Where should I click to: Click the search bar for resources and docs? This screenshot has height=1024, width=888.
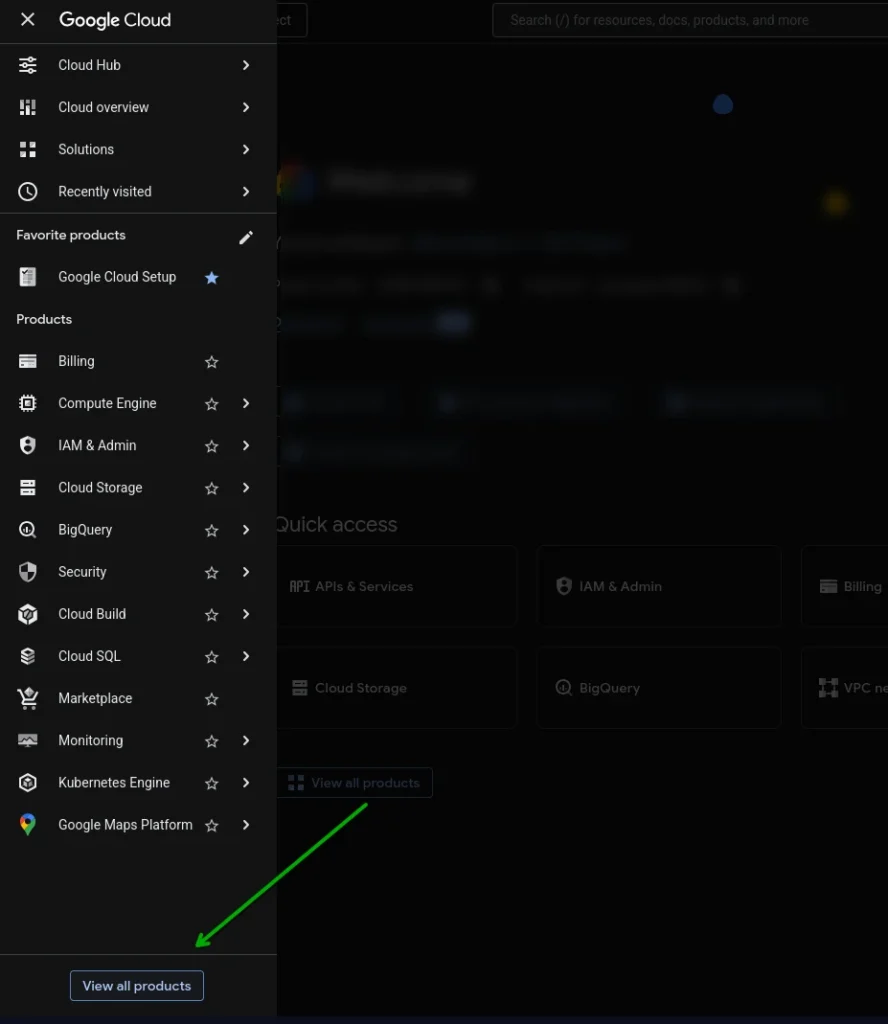coord(680,20)
